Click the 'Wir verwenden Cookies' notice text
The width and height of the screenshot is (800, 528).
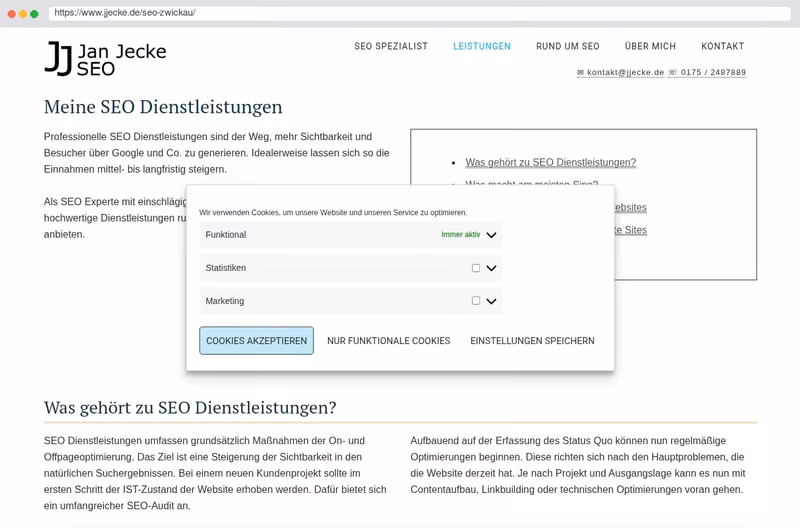[333, 213]
